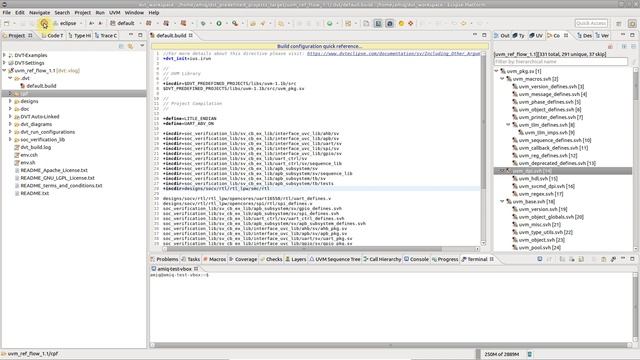The height and width of the screenshot is (360, 640).
Task: Switch to the Out outline tab
Action: coord(502,36)
